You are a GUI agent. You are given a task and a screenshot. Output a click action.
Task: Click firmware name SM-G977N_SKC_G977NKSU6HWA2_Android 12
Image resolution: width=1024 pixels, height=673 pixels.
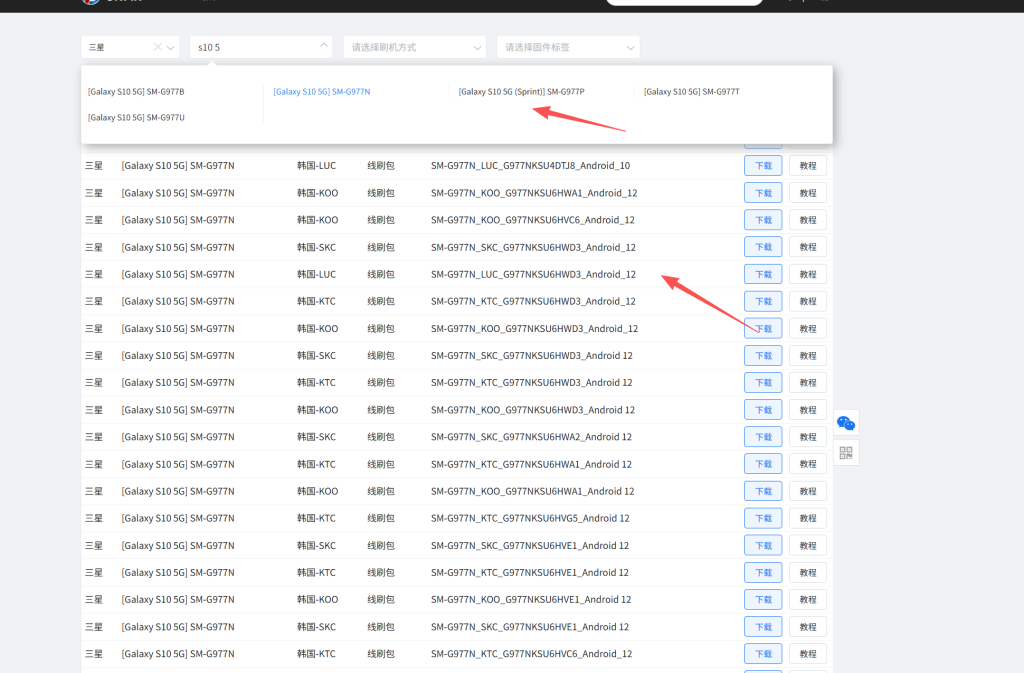531,437
